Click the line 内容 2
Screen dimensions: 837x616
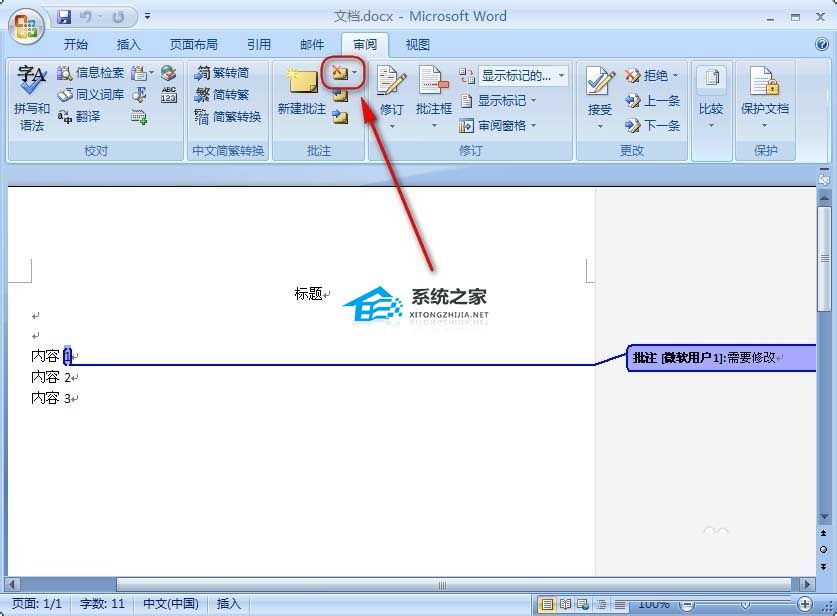coord(51,377)
